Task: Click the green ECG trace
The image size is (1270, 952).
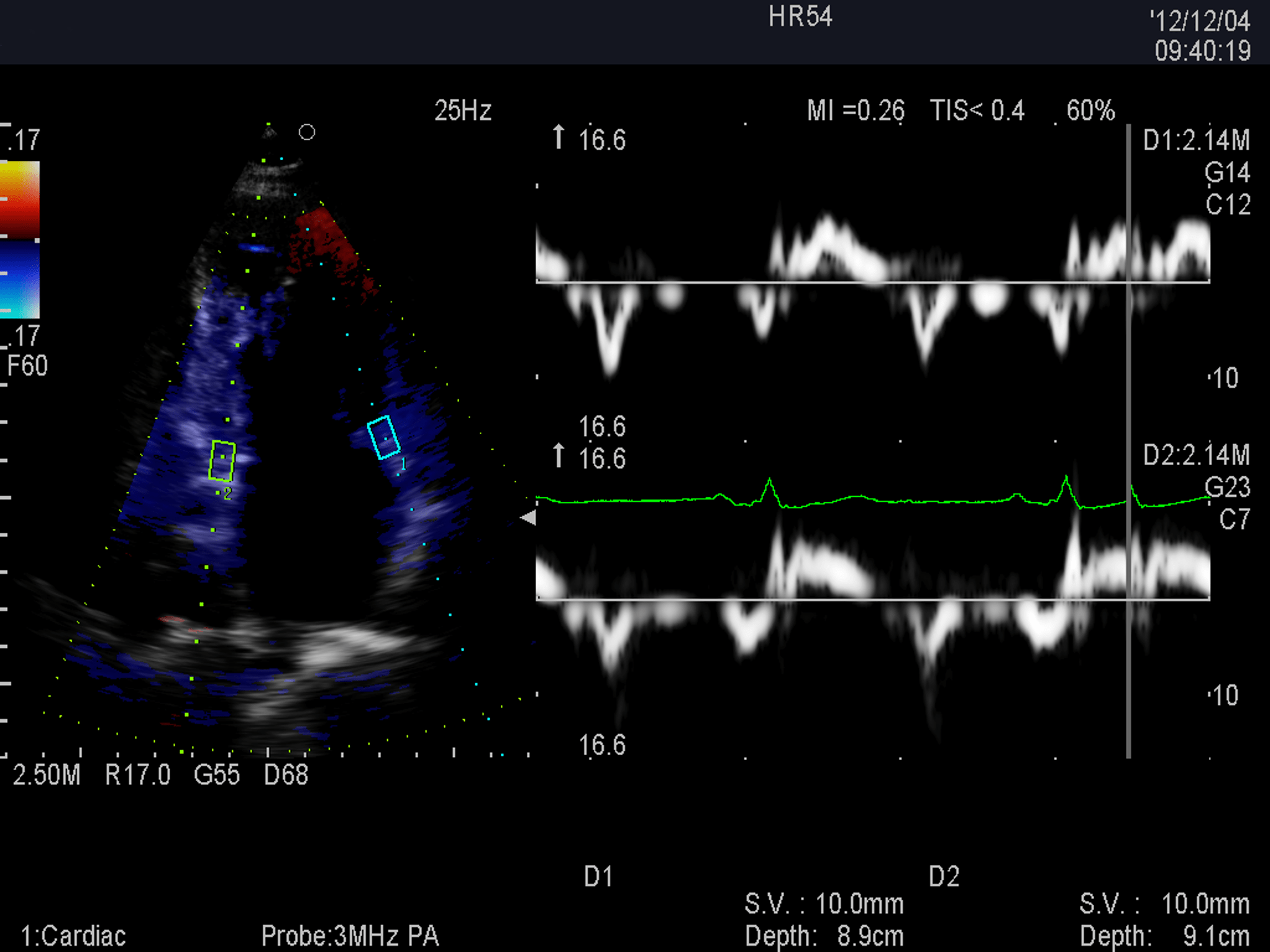Action: click(x=873, y=494)
